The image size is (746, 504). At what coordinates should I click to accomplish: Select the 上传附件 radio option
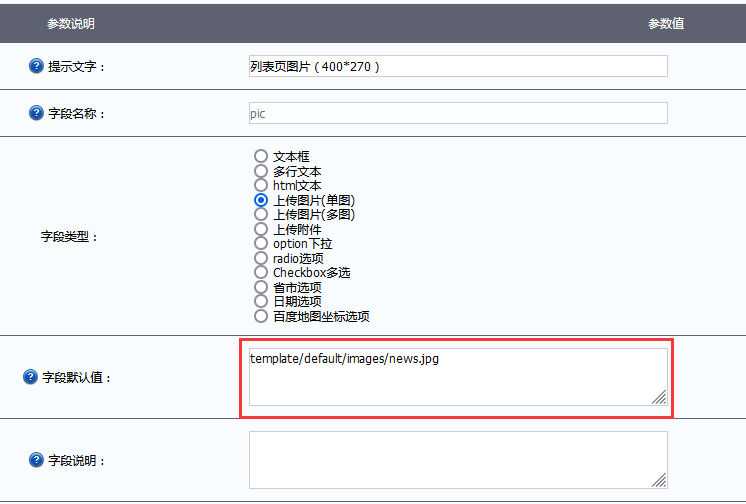click(261, 229)
